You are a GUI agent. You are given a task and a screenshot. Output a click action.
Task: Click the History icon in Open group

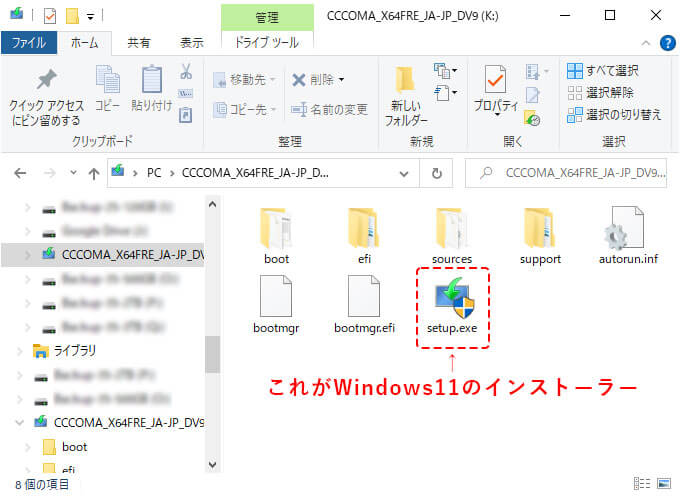coord(532,118)
